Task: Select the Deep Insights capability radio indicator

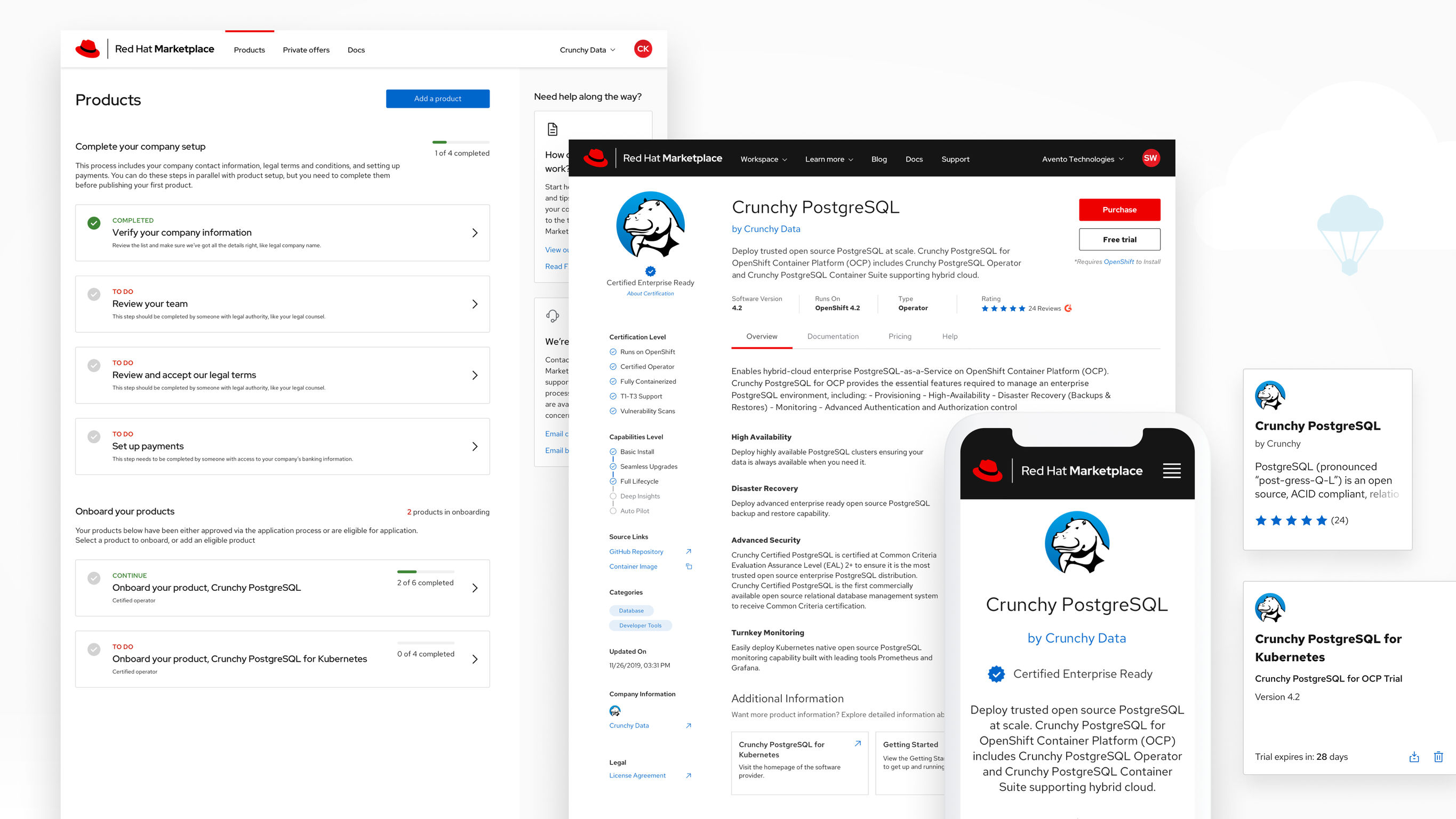Action: click(613, 496)
